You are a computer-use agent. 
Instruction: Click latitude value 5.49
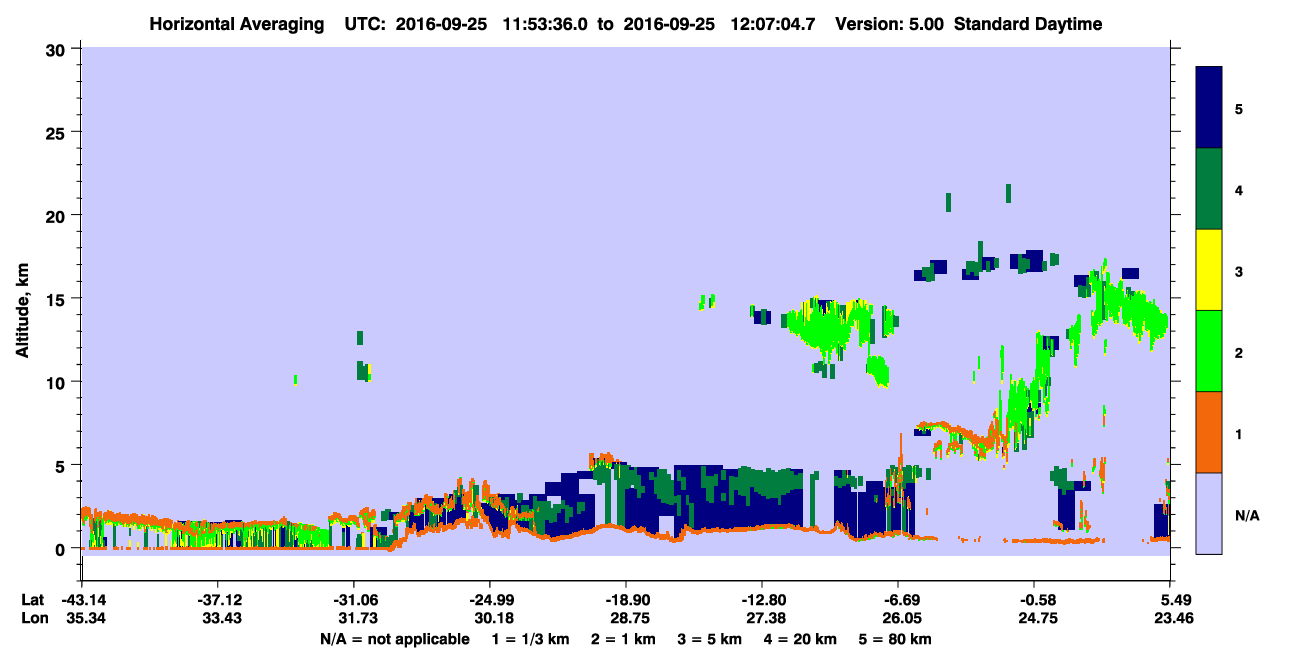(x=1170, y=600)
